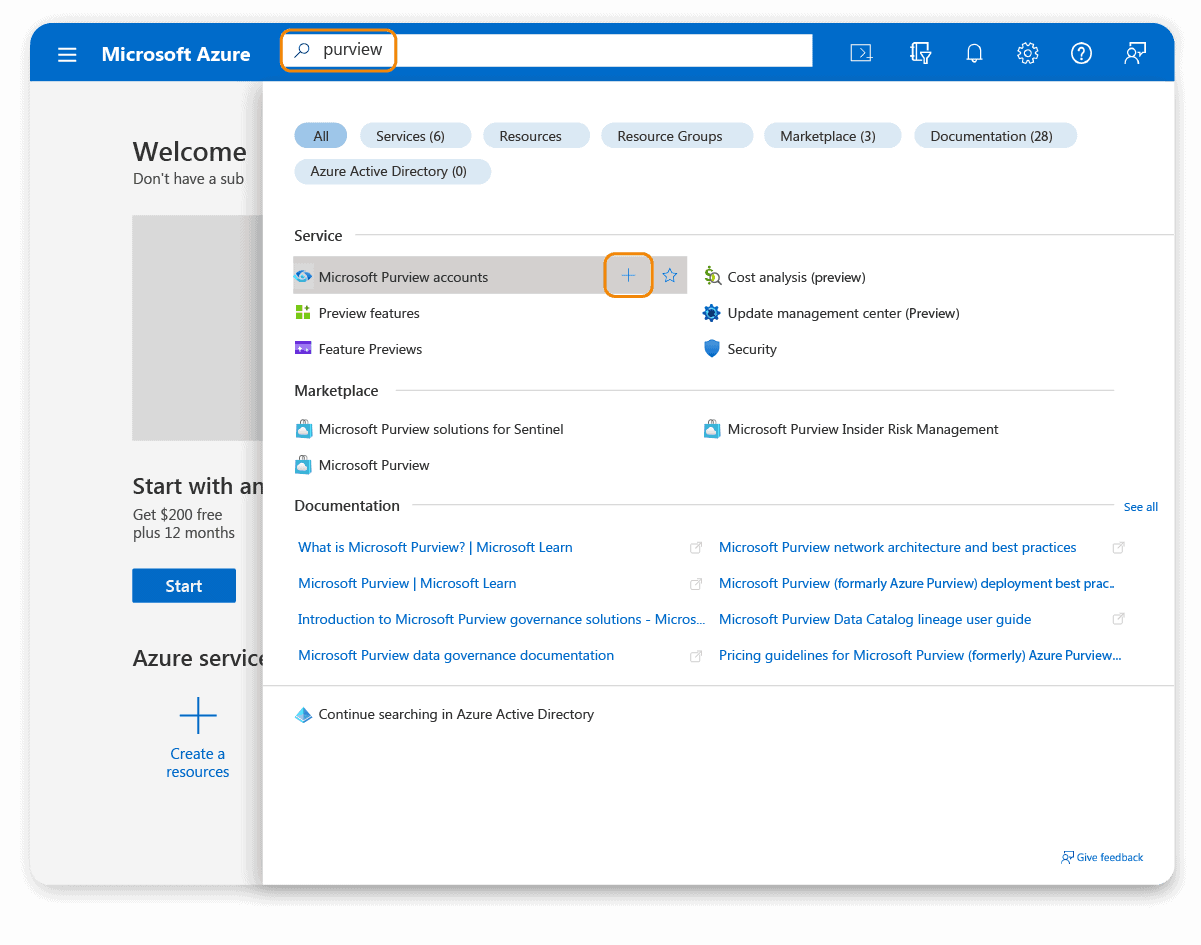Select the Microsoft Purview accounts service
Screen dimensions: 1201x945
pos(403,276)
